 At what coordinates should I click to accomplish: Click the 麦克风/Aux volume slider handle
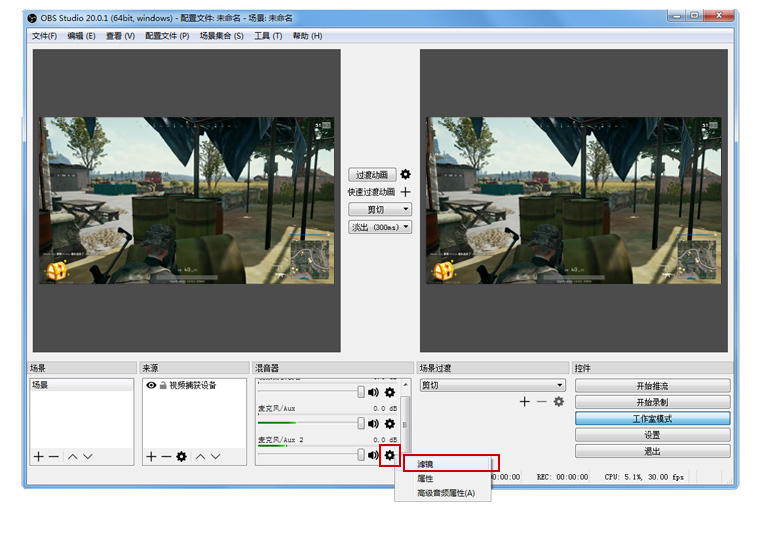tap(361, 423)
